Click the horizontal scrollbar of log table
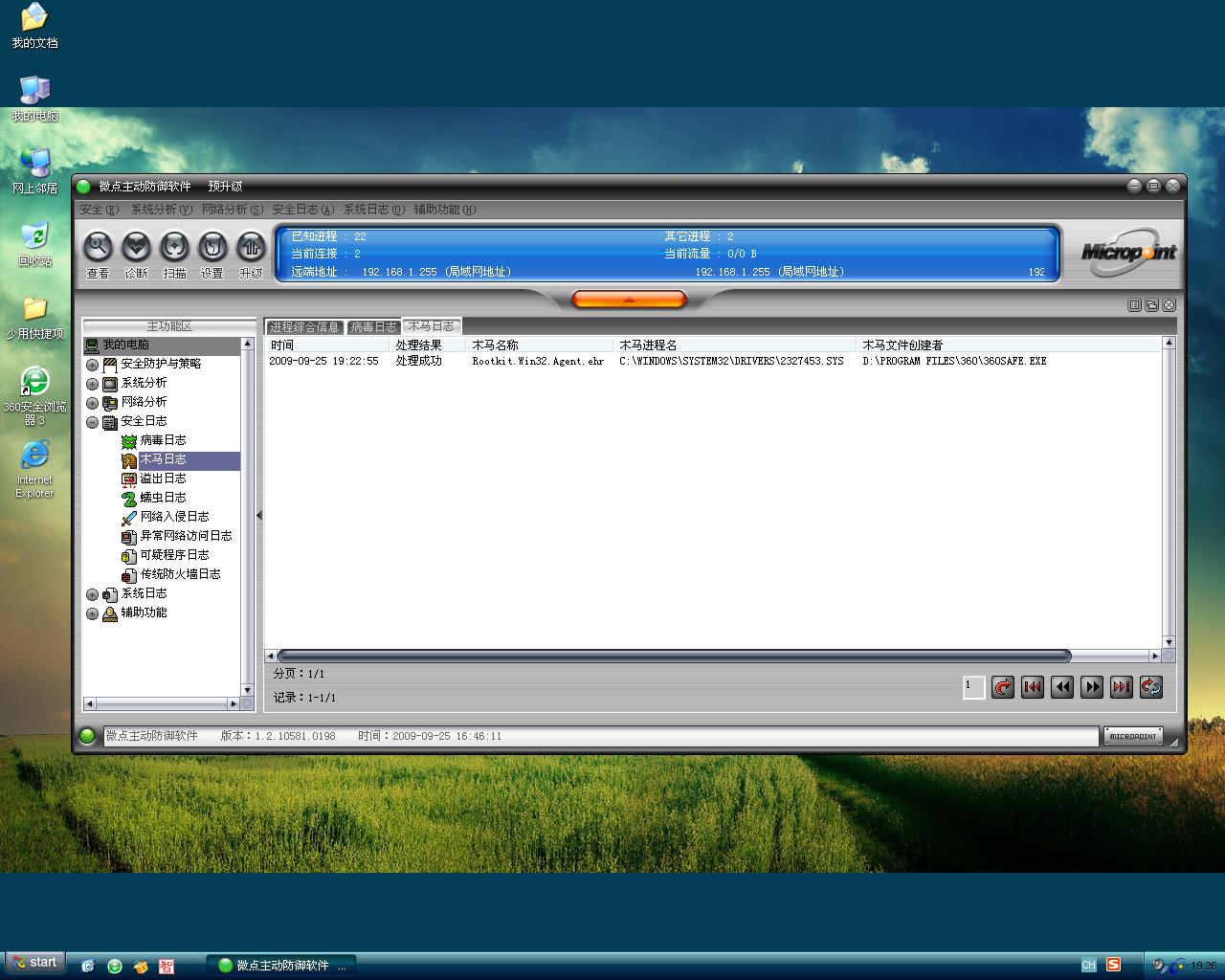 click(674, 656)
